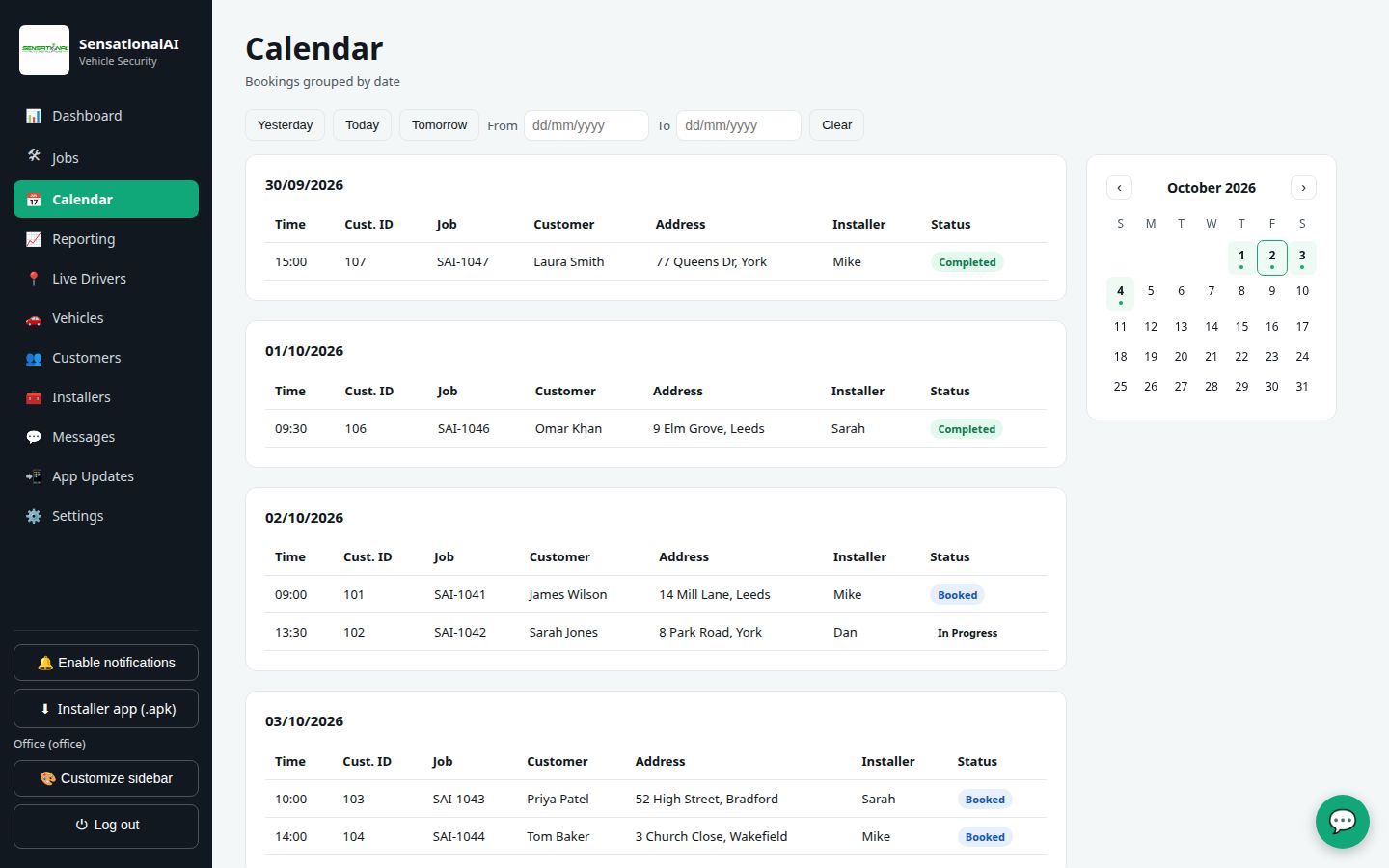Screen dimensions: 1389x868
Task: Click the Vehicles car icon
Action: (34, 318)
